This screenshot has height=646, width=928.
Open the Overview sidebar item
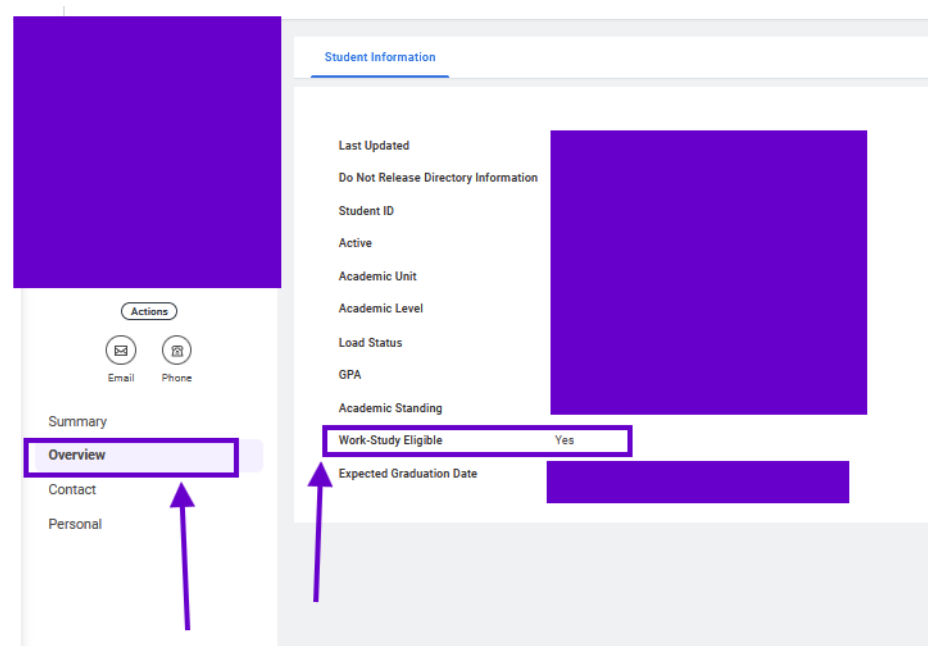click(x=77, y=455)
